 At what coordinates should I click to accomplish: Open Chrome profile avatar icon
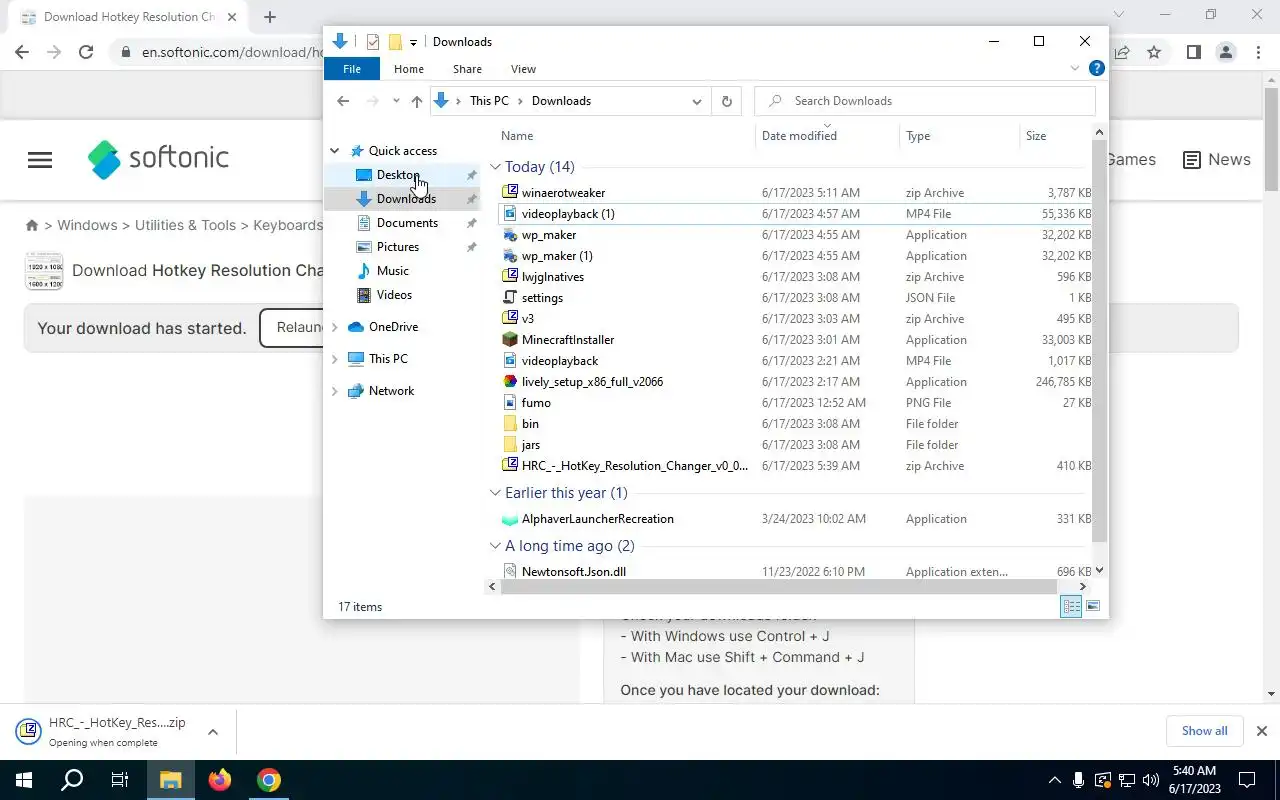click(x=1225, y=52)
